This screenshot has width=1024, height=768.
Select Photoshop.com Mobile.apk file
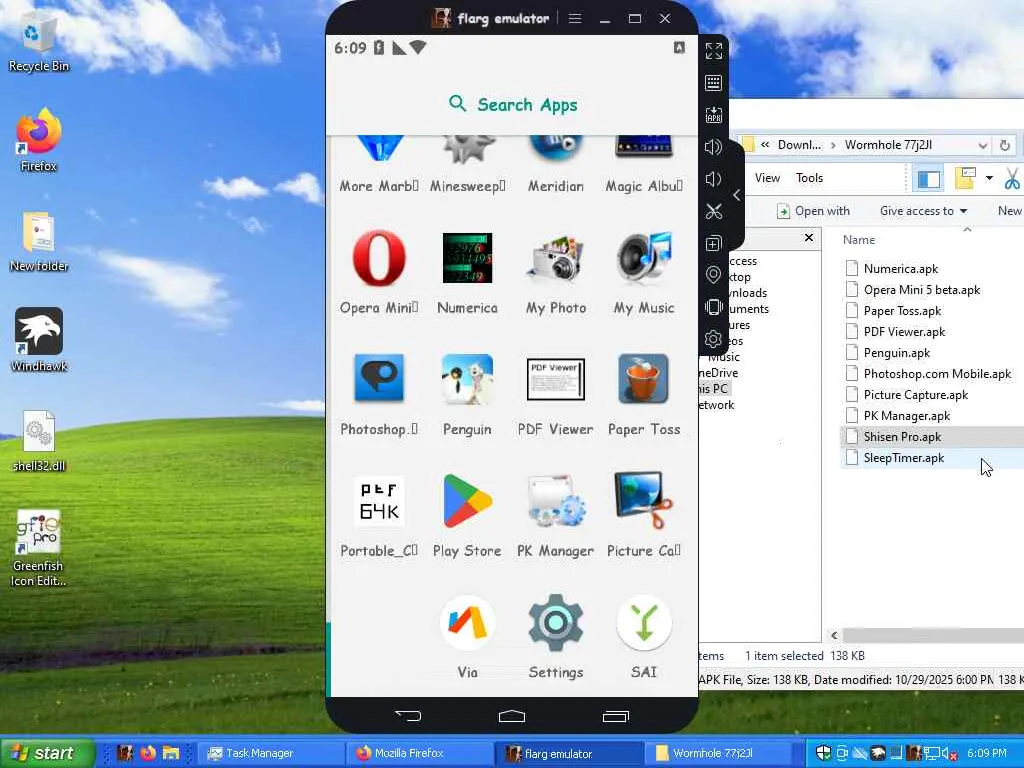coord(937,374)
